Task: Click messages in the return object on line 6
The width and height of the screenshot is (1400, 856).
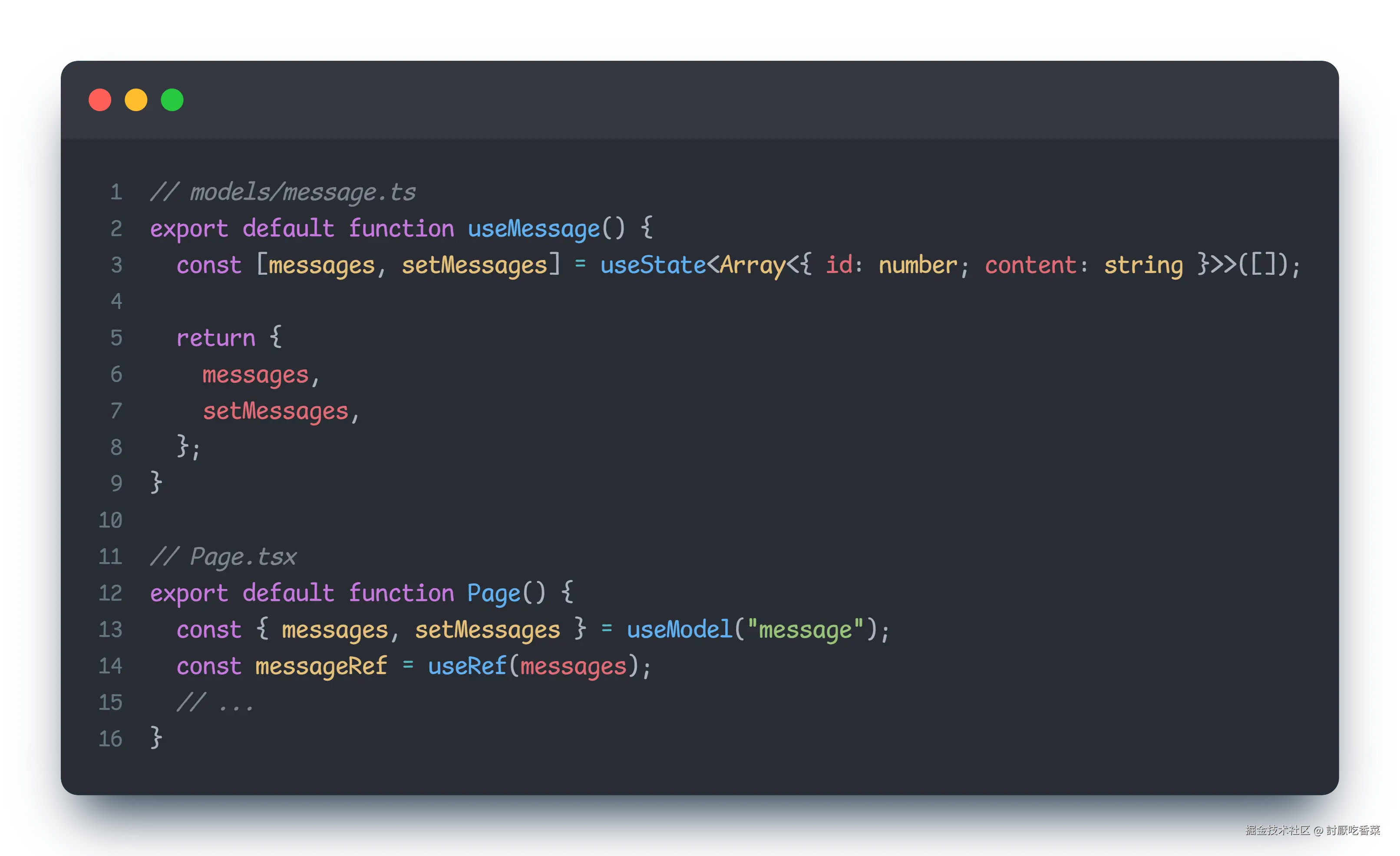Action: (x=256, y=375)
